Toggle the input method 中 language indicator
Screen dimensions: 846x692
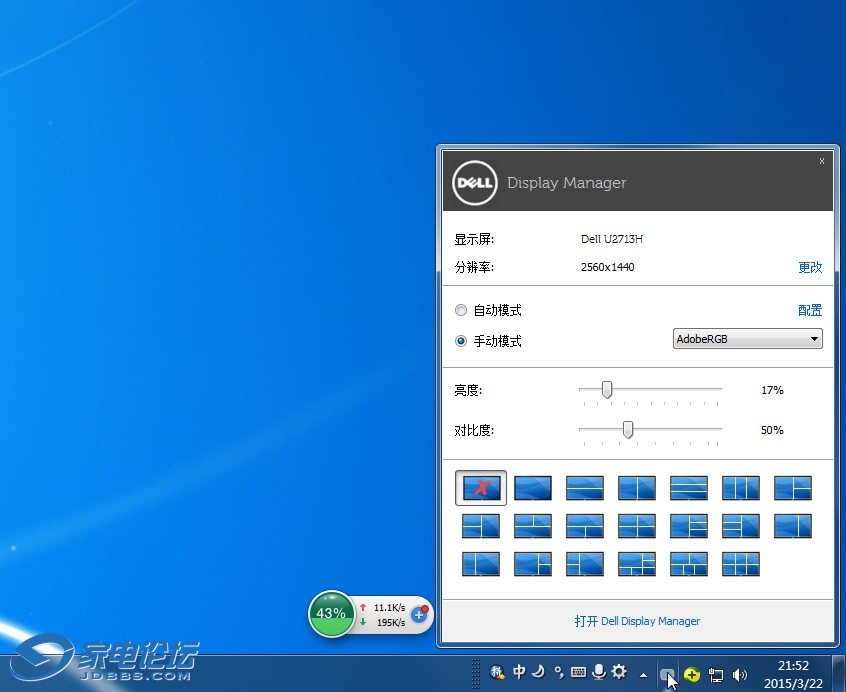(519, 672)
